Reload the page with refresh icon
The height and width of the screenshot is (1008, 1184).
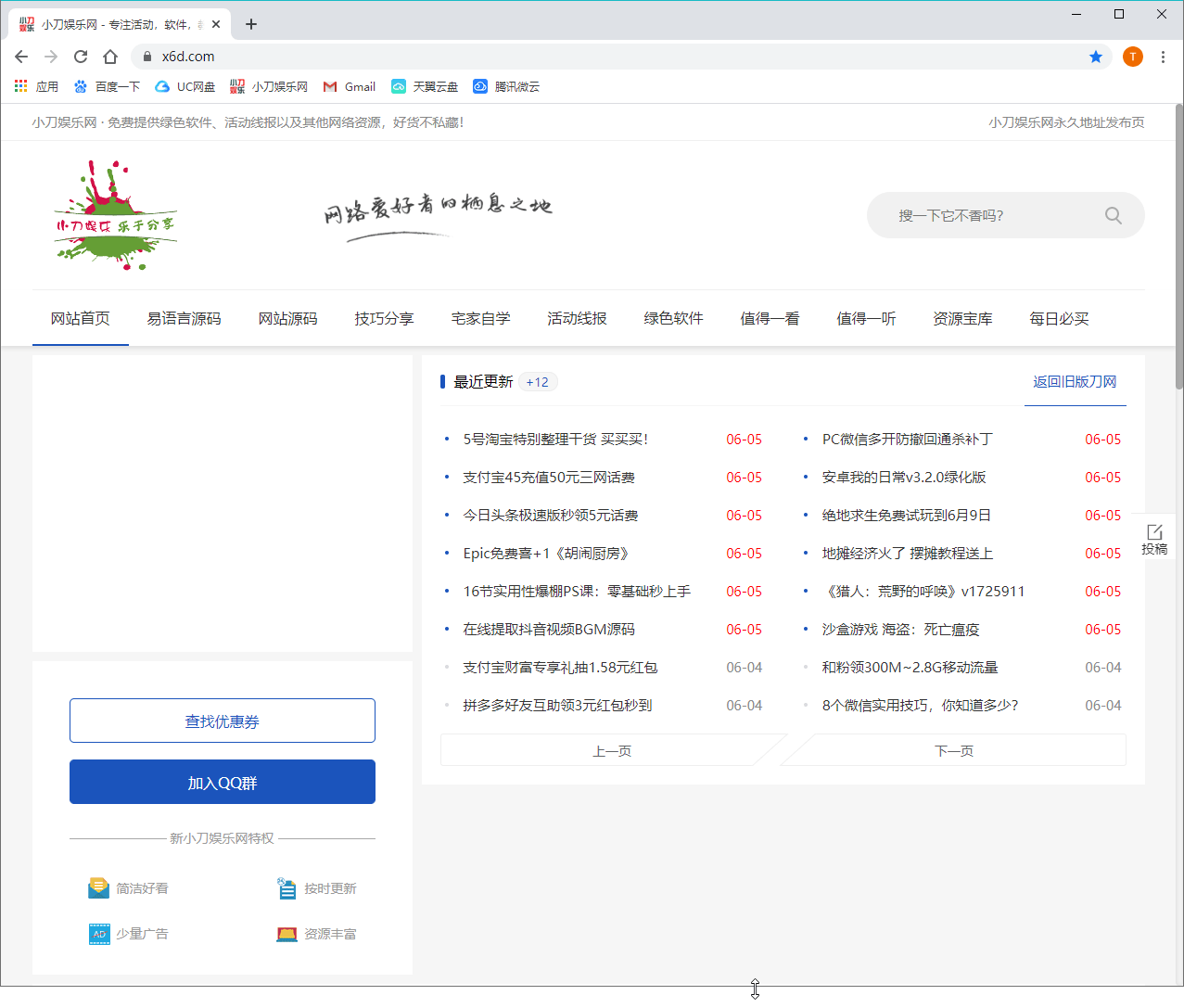click(81, 57)
